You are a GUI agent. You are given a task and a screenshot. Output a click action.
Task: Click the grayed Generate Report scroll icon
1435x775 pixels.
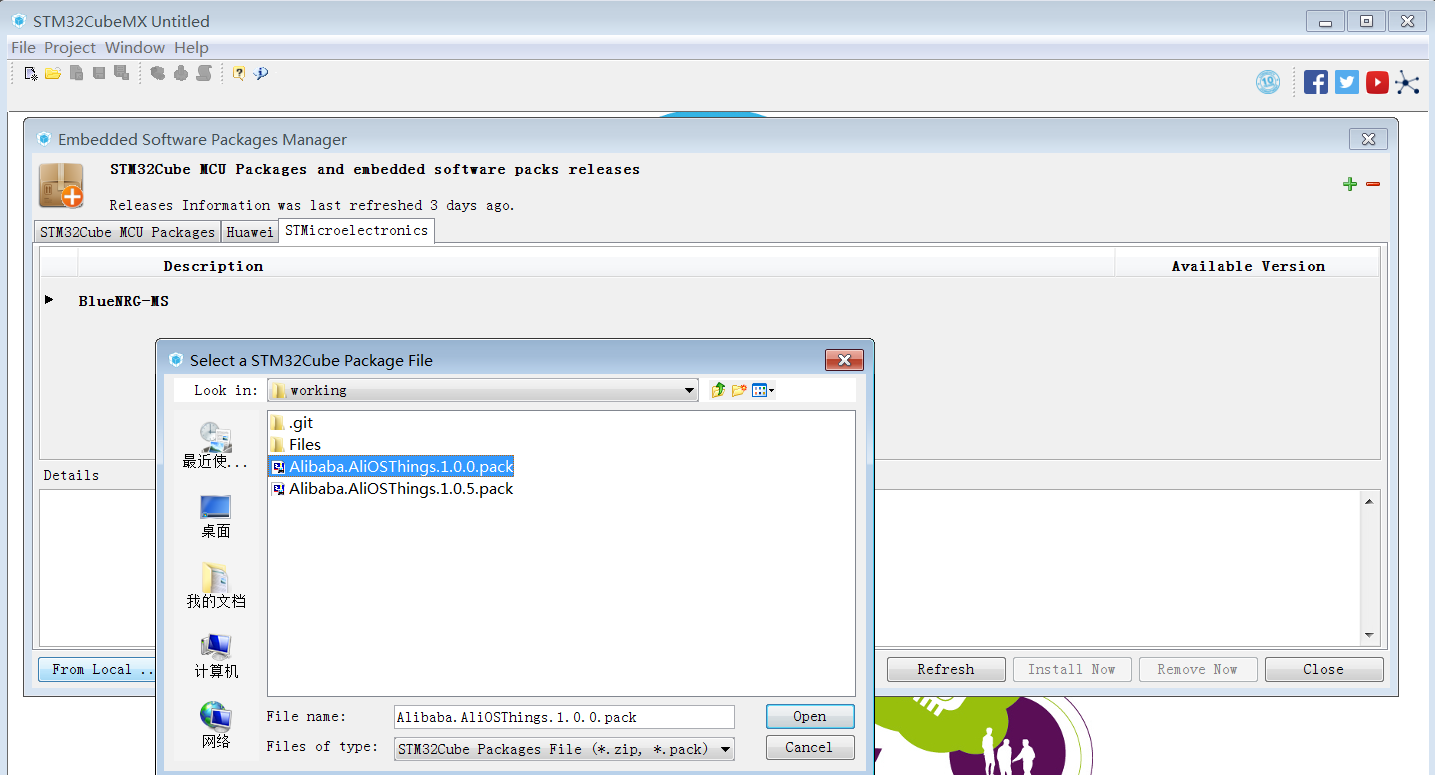click(204, 73)
